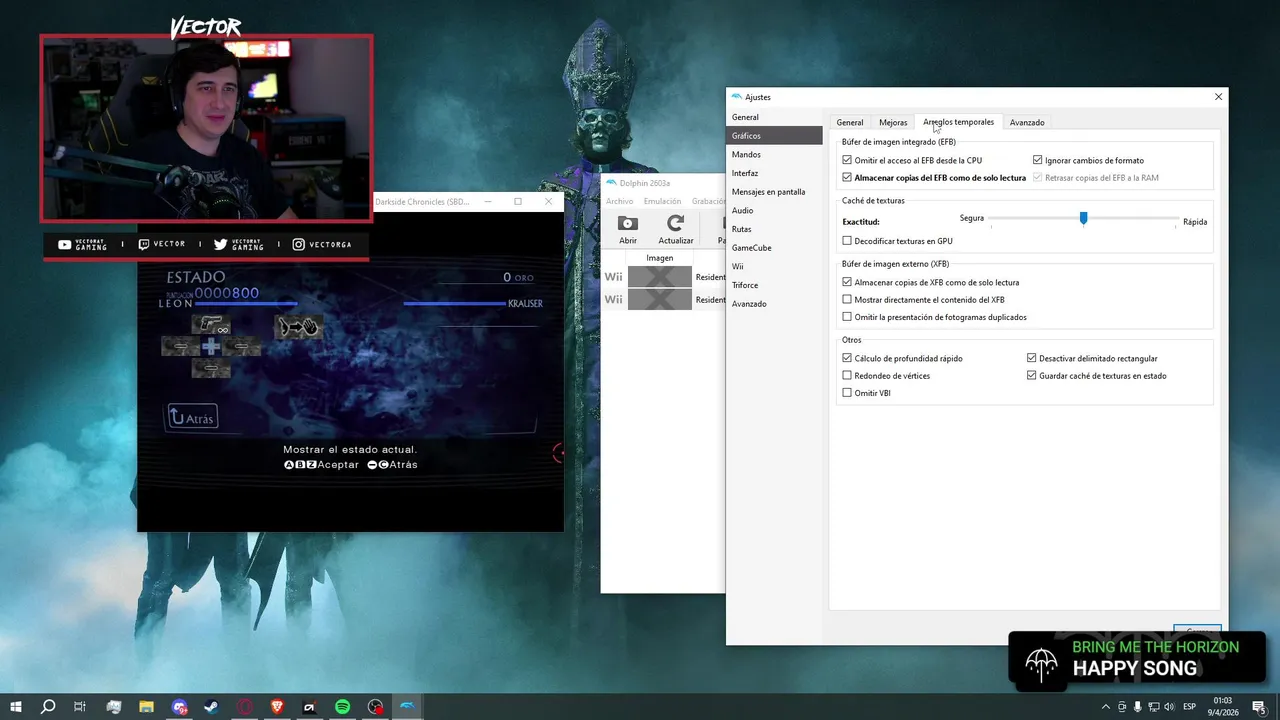Open Spotify from the taskbar
The width and height of the screenshot is (1280, 720).
342,707
